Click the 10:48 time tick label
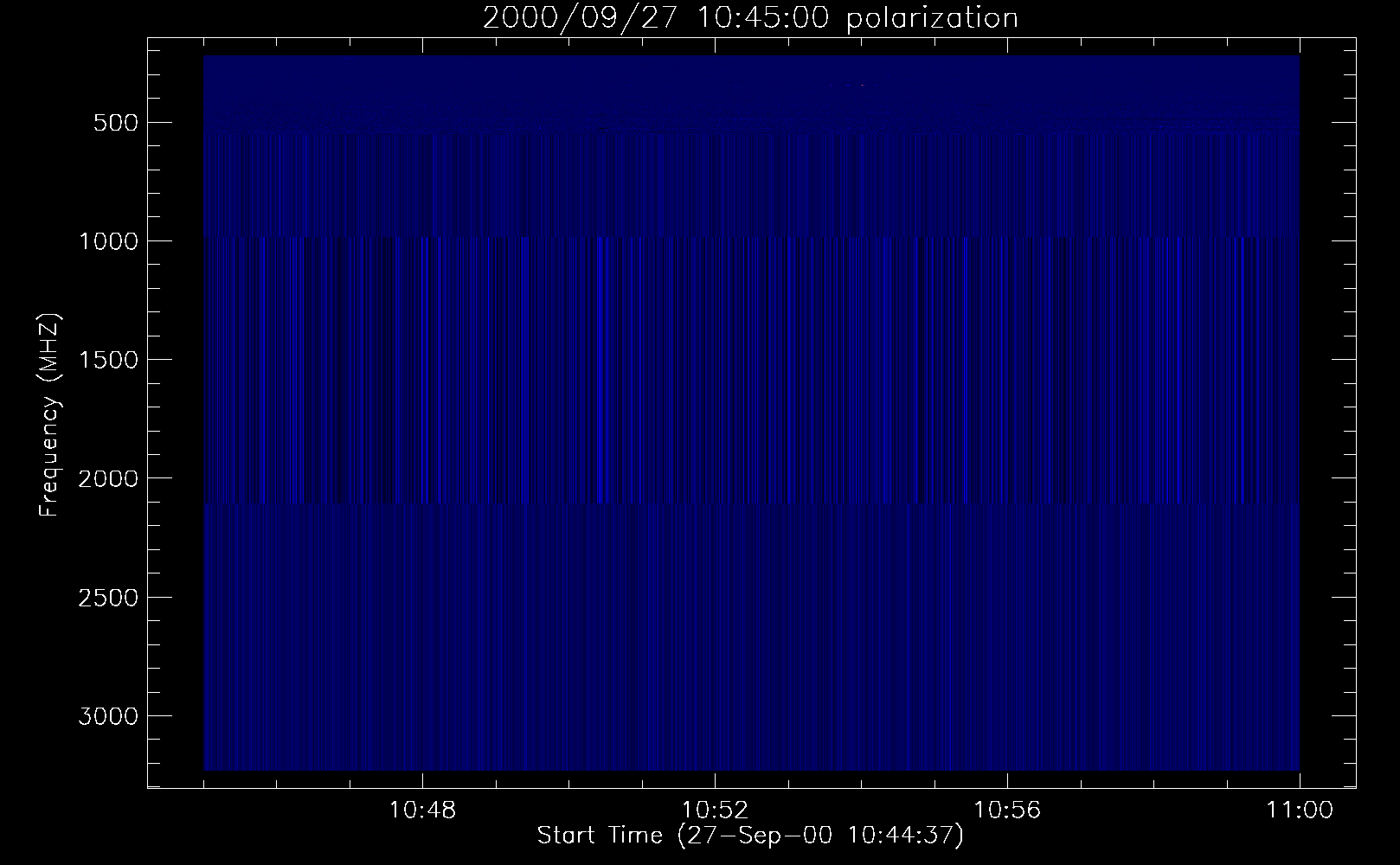 [x=422, y=811]
